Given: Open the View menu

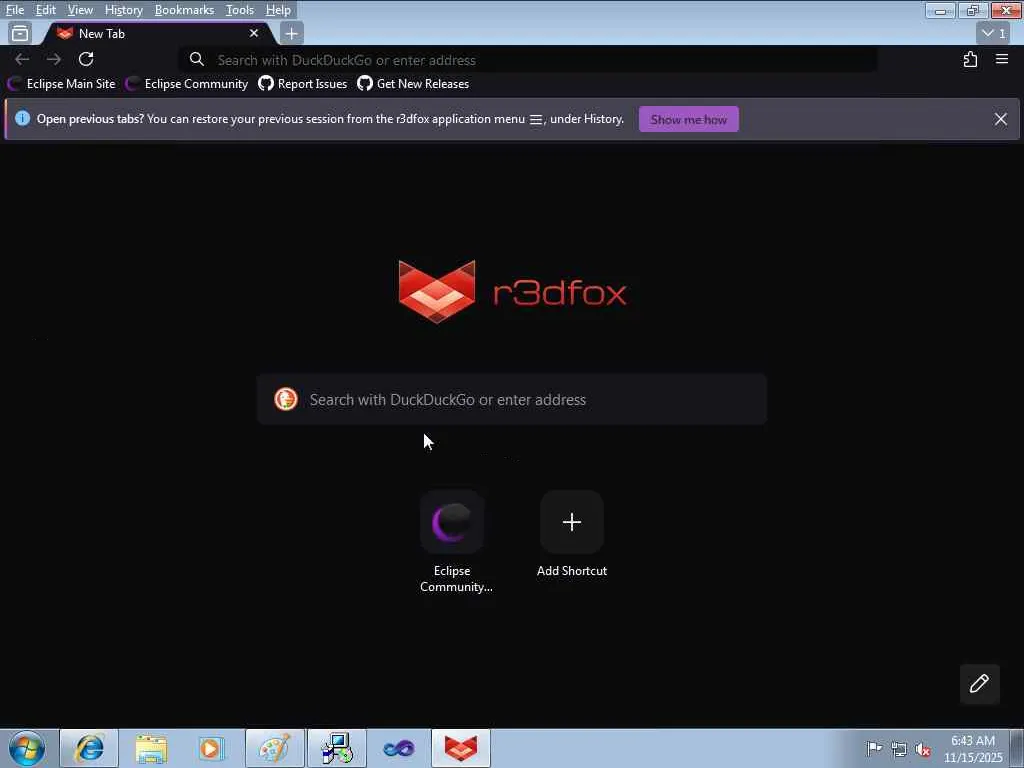Looking at the screenshot, I should tap(80, 10).
